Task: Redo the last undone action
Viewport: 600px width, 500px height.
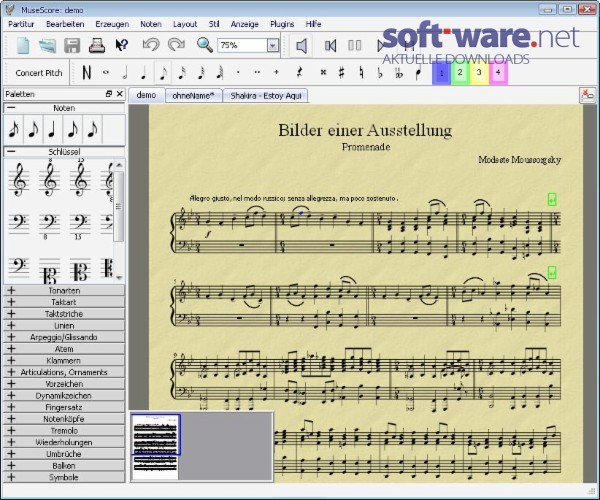Action: pos(176,45)
